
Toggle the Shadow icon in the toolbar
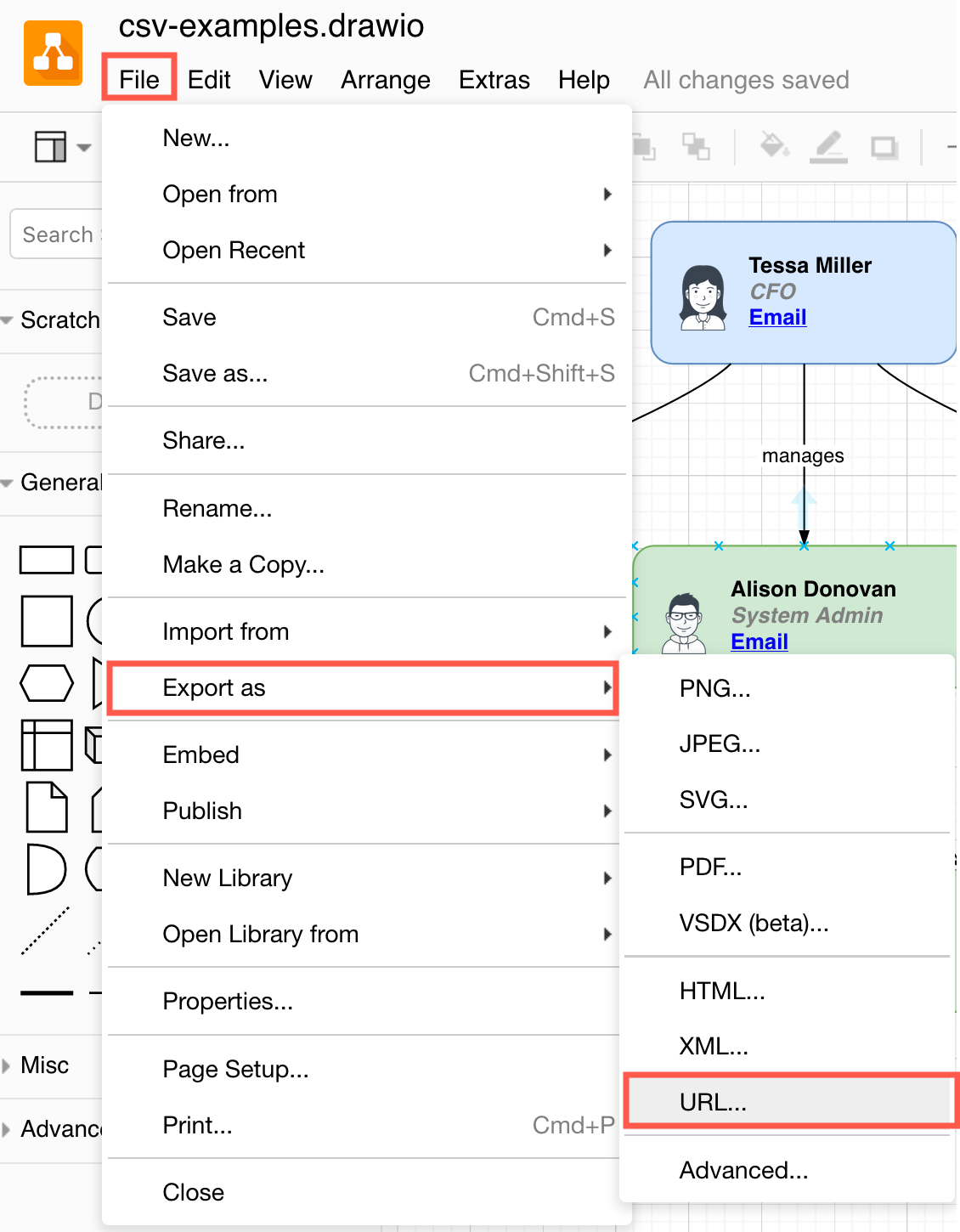tap(884, 146)
